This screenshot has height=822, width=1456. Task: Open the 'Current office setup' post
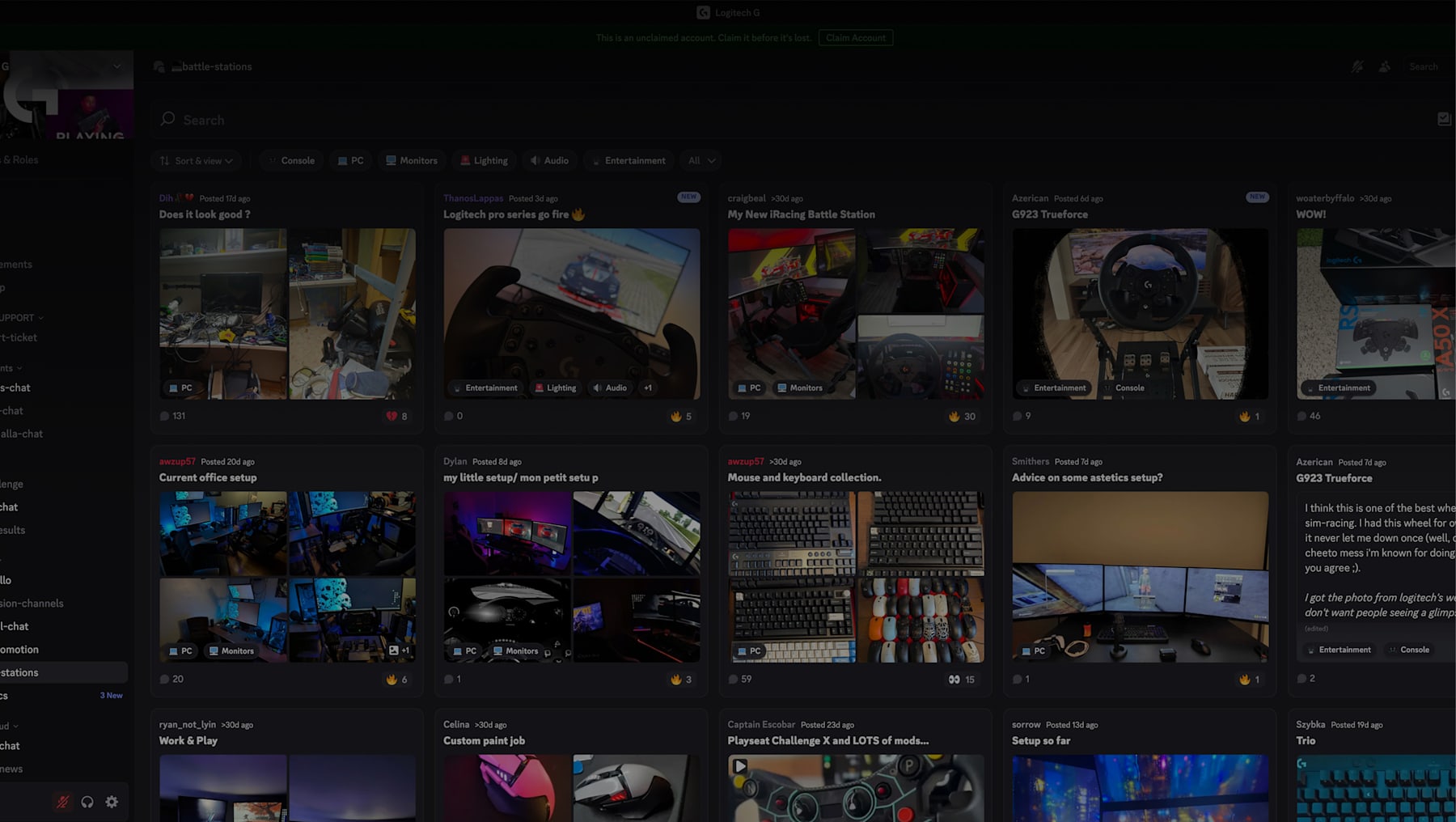point(208,477)
